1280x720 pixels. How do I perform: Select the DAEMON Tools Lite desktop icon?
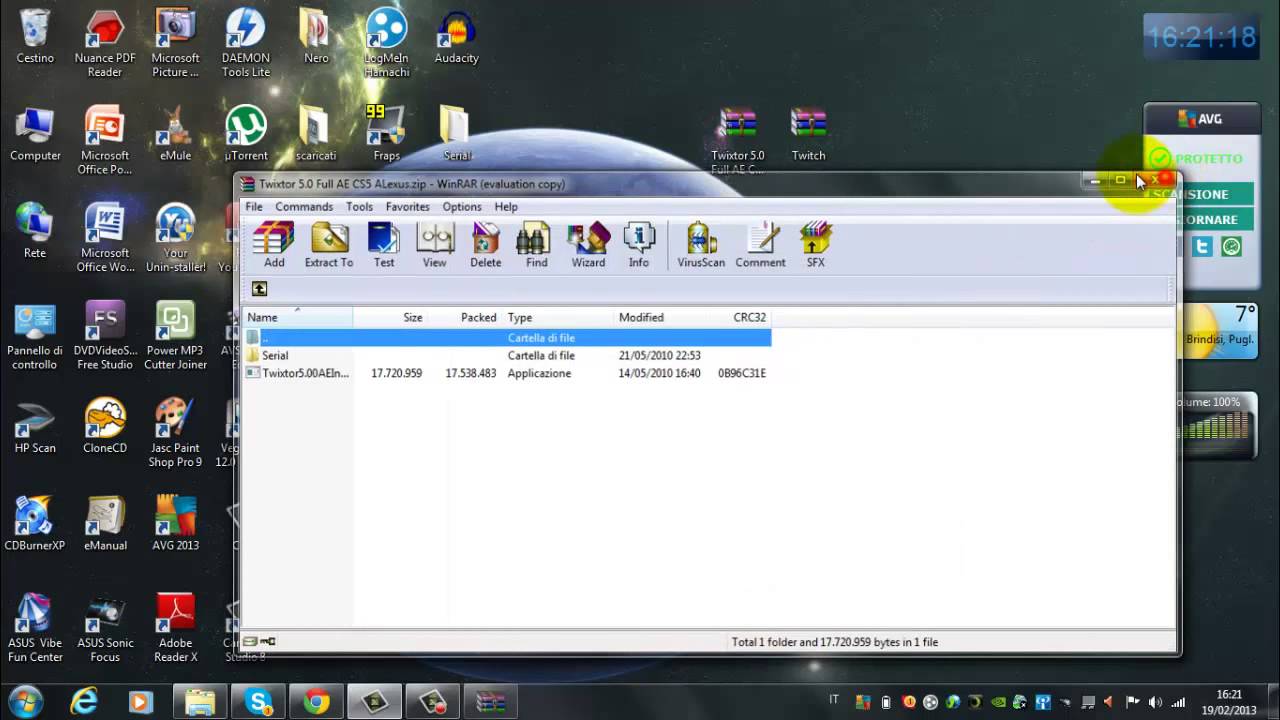point(246,43)
